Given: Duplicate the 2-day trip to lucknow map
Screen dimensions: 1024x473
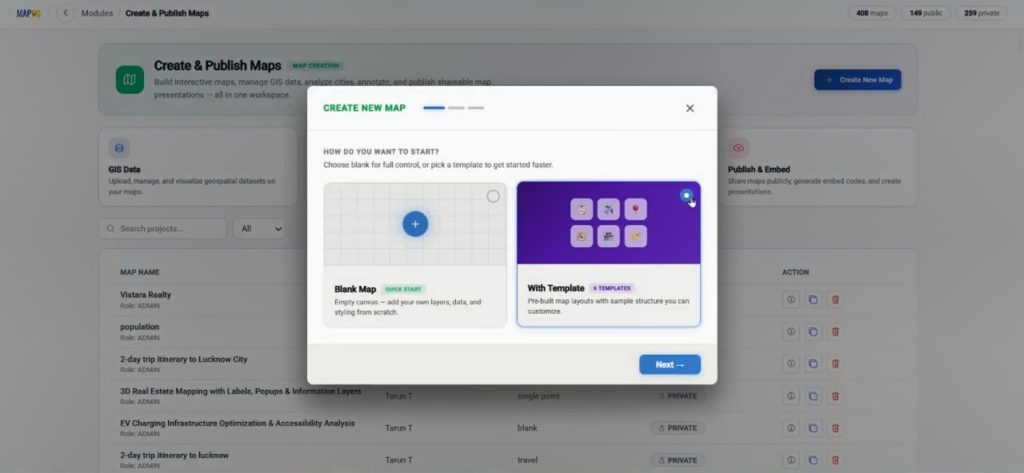Looking at the screenshot, I should coord(813,460).
